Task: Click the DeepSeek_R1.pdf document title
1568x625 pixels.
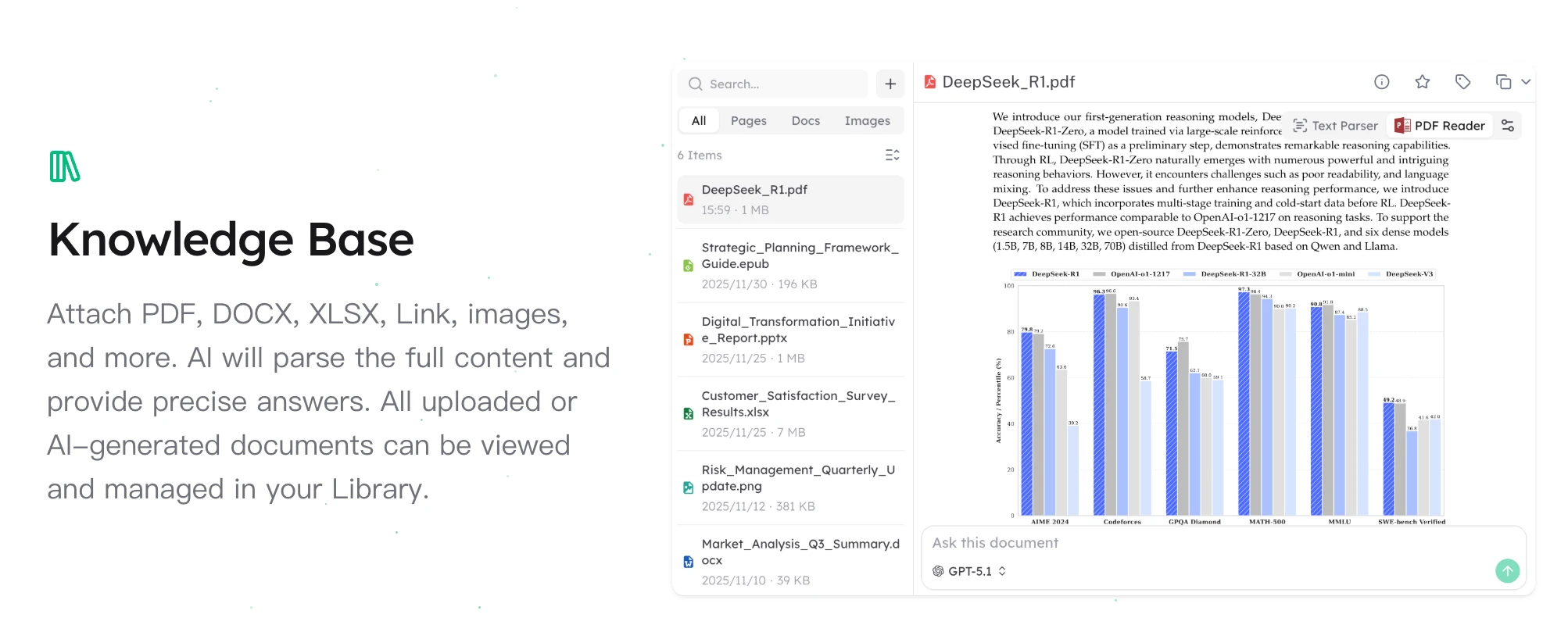Action: (1008, 82)
